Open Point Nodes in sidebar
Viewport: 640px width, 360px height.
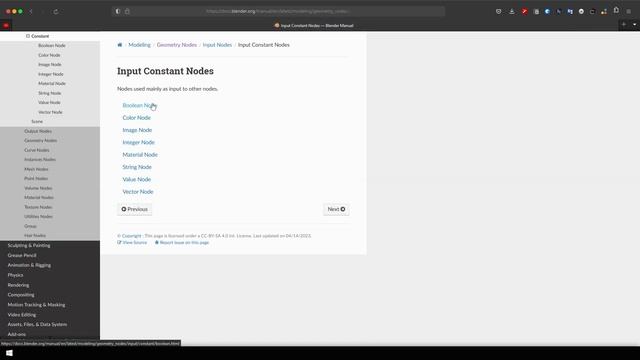[36, 178]
